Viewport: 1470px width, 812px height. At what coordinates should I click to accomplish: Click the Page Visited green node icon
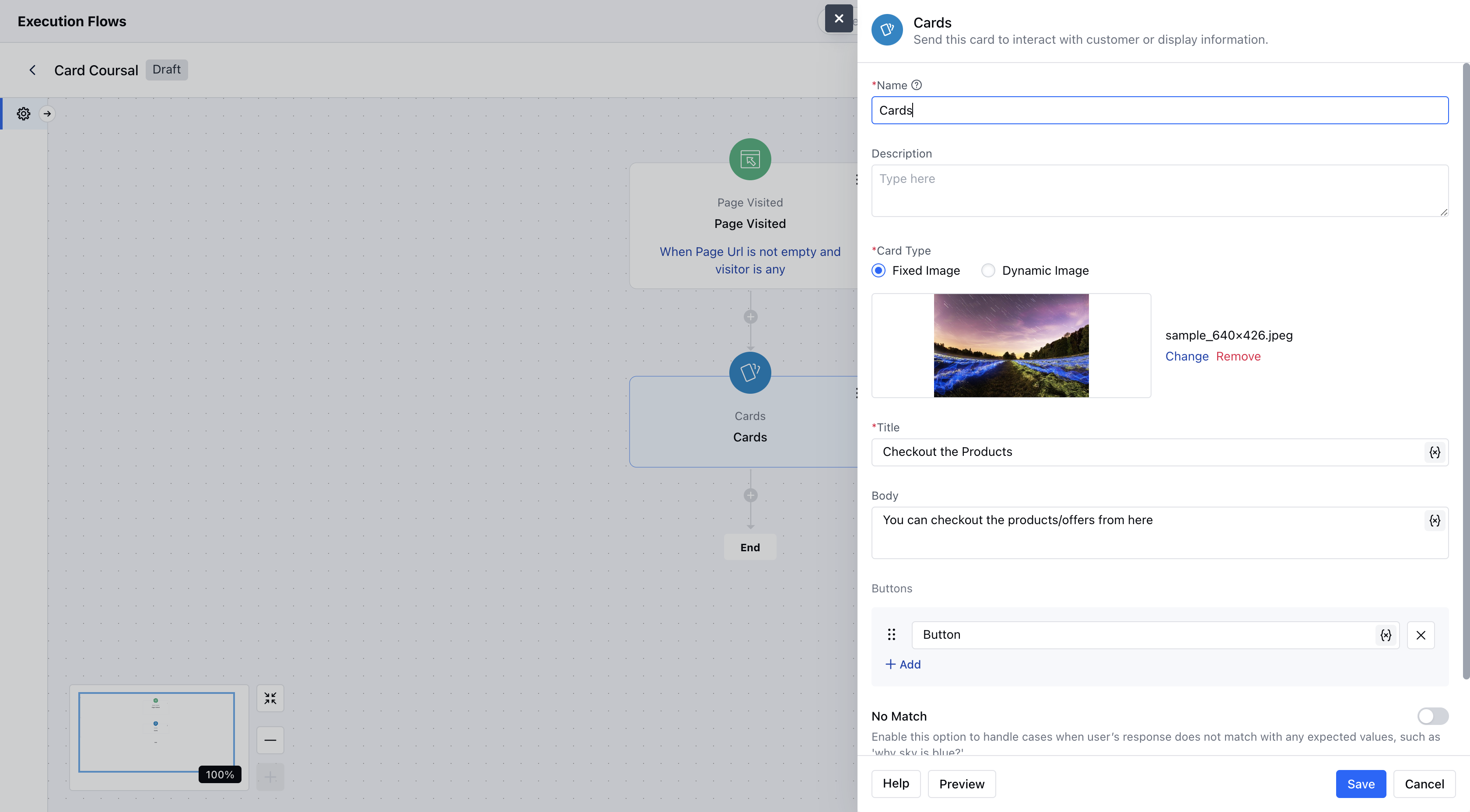point(750,159)
